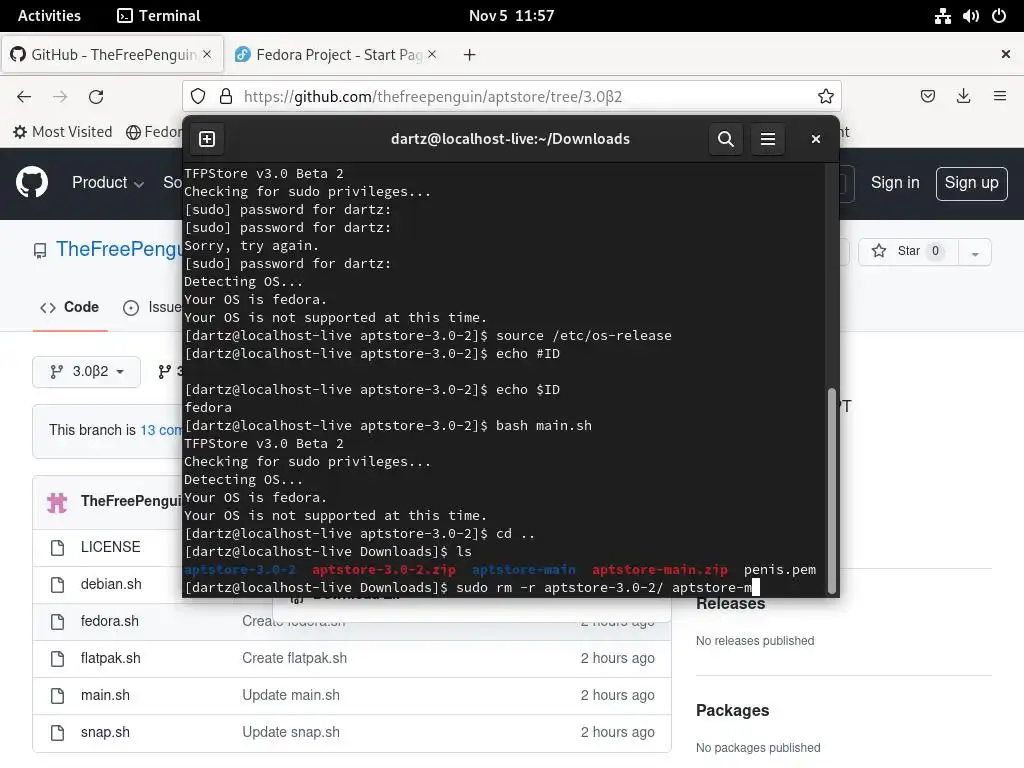Expand the Product menu
Viewport: 1024px width, 768px height.
(x=108, y=183)
